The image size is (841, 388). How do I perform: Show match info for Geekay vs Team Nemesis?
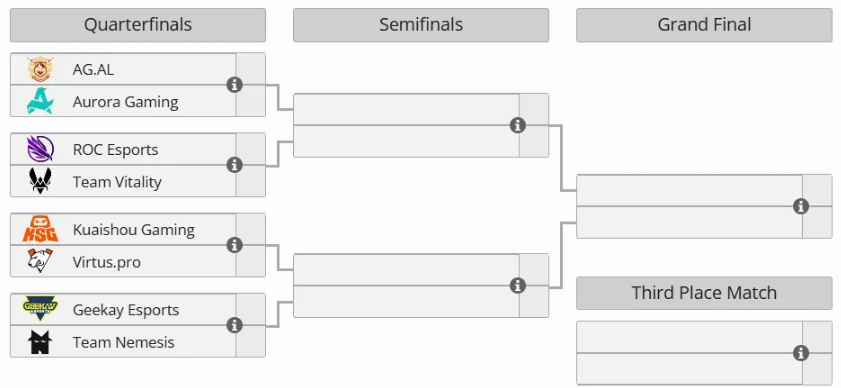[234, 325]
